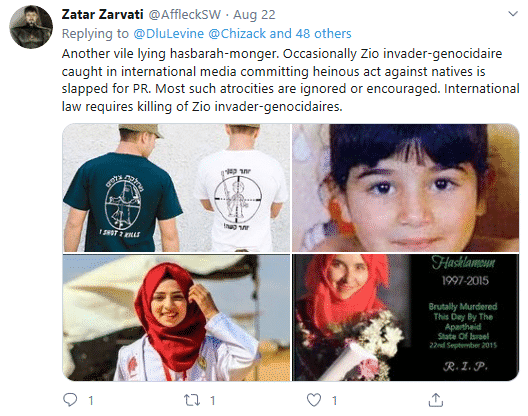Image resolution: width=528 pixels, height=416 pixels.
Task: Open the Zatar Zarvati profile avatar
Action: [x=31, y=27]
